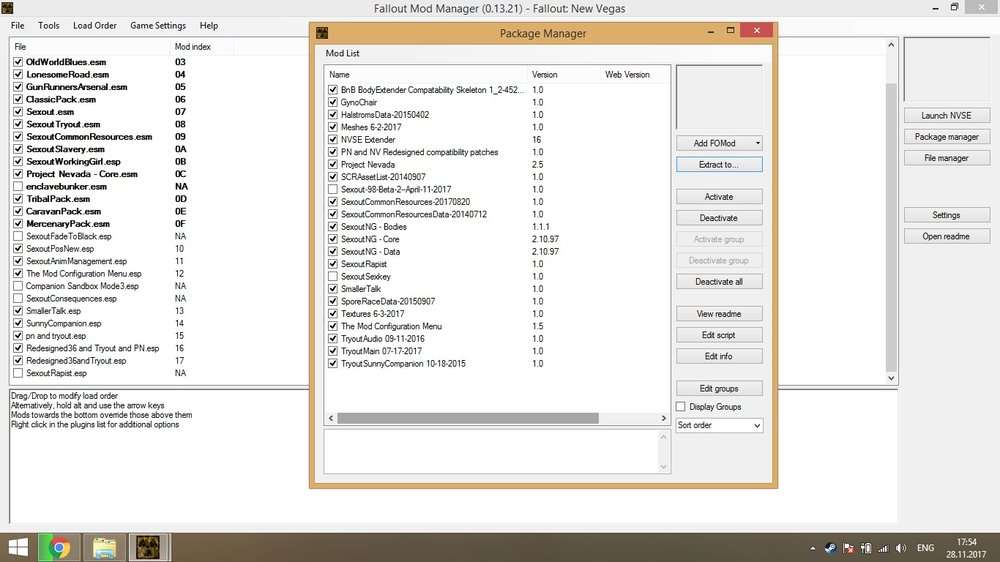The width and height of the screenshot is (1000, 562).
Task: Click the Deactivate button
Action: (x=719, y=218)
